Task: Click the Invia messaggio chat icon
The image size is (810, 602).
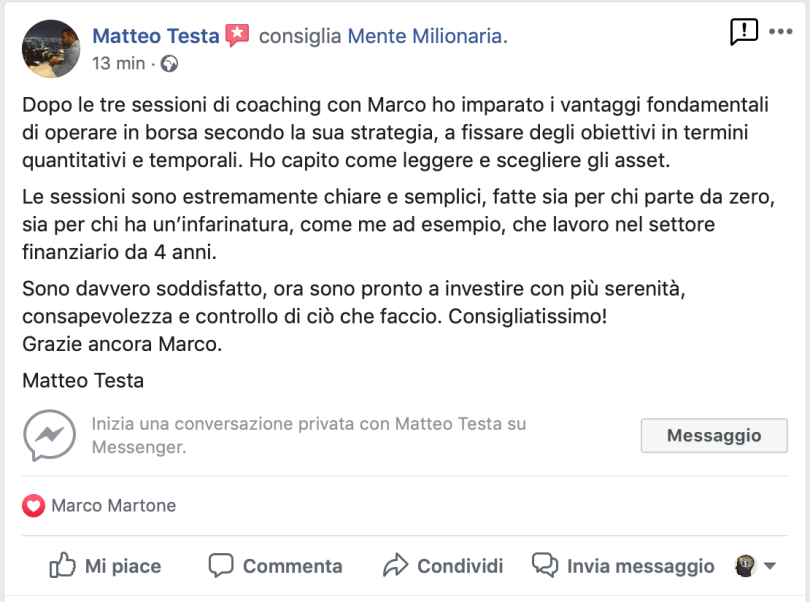Action: 545,565
